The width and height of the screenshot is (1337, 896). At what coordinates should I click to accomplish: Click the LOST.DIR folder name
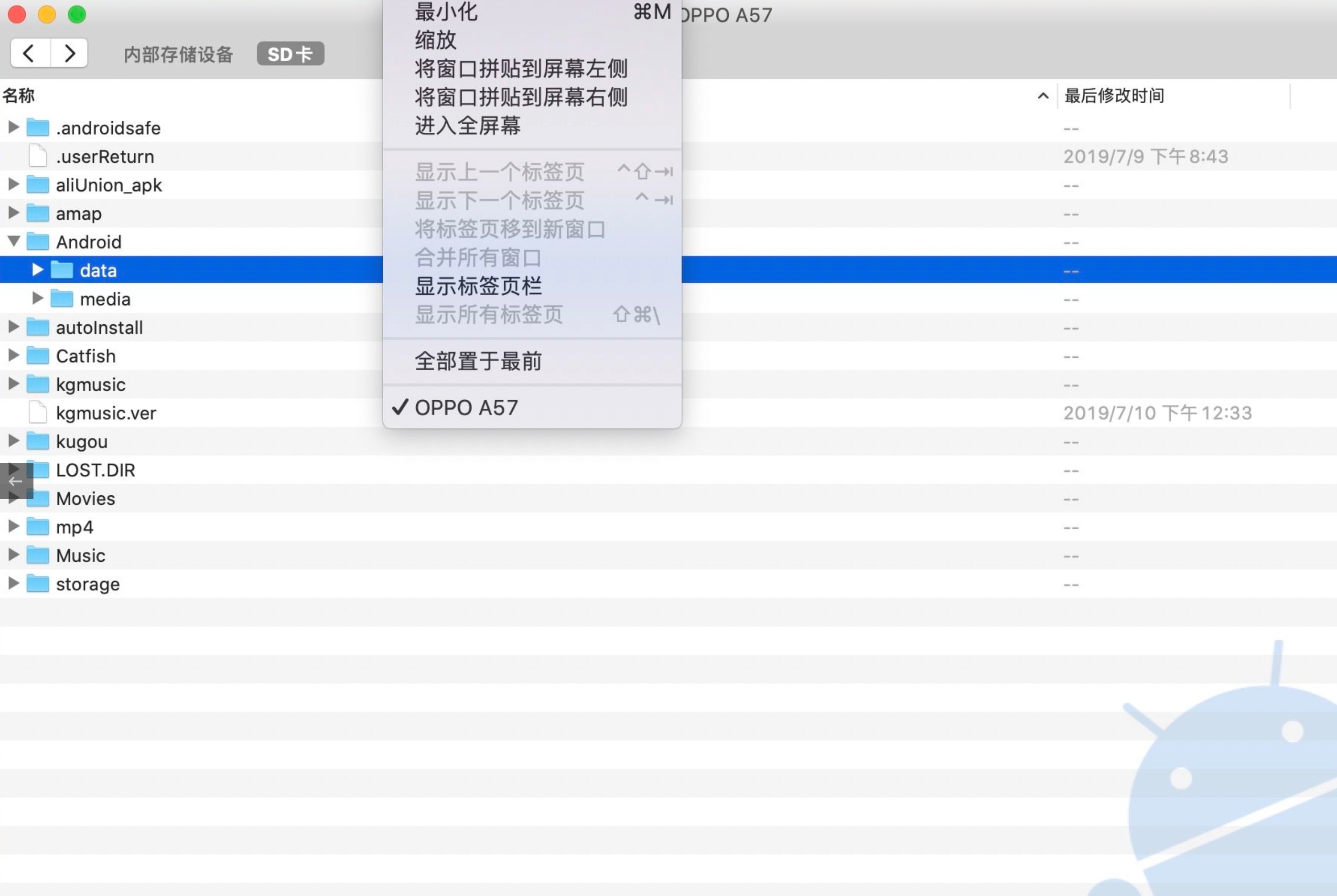(x=96, y=469)
